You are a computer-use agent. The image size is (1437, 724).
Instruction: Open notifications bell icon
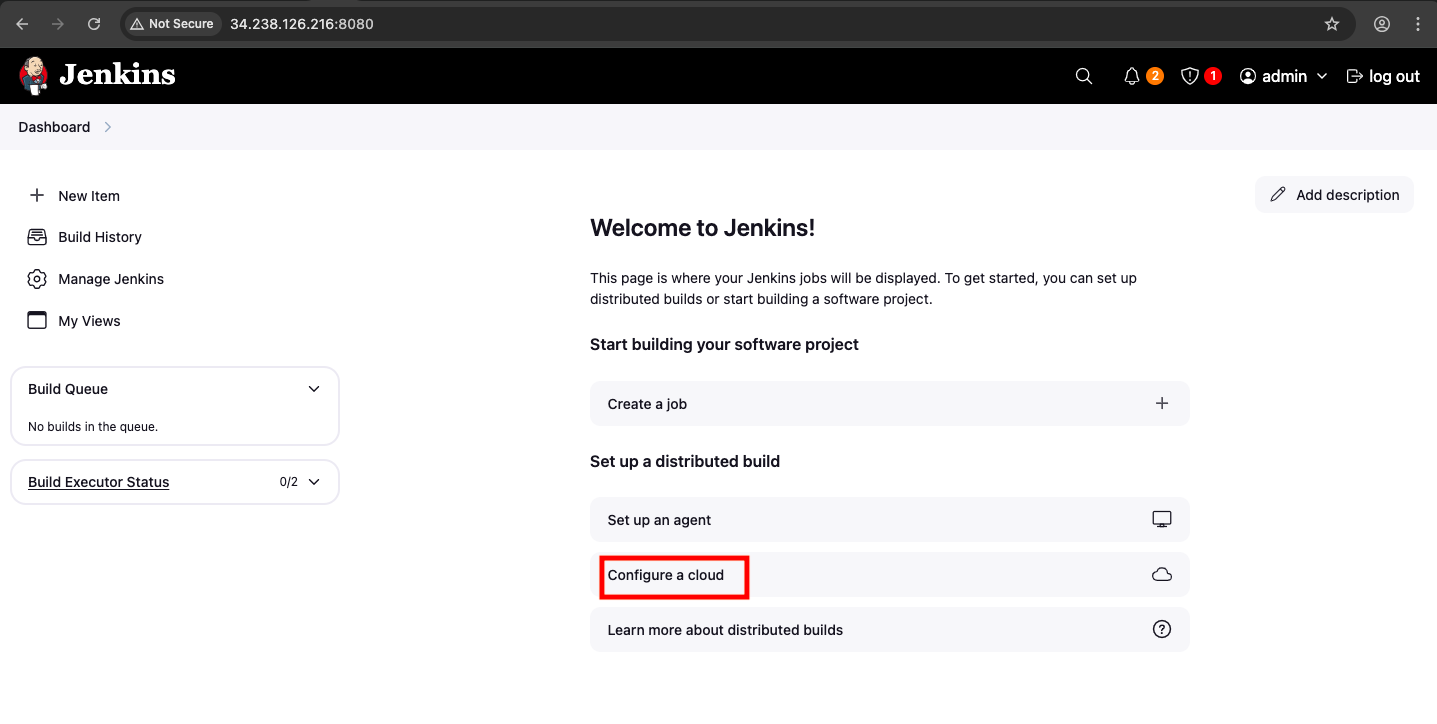[1132, 76]
